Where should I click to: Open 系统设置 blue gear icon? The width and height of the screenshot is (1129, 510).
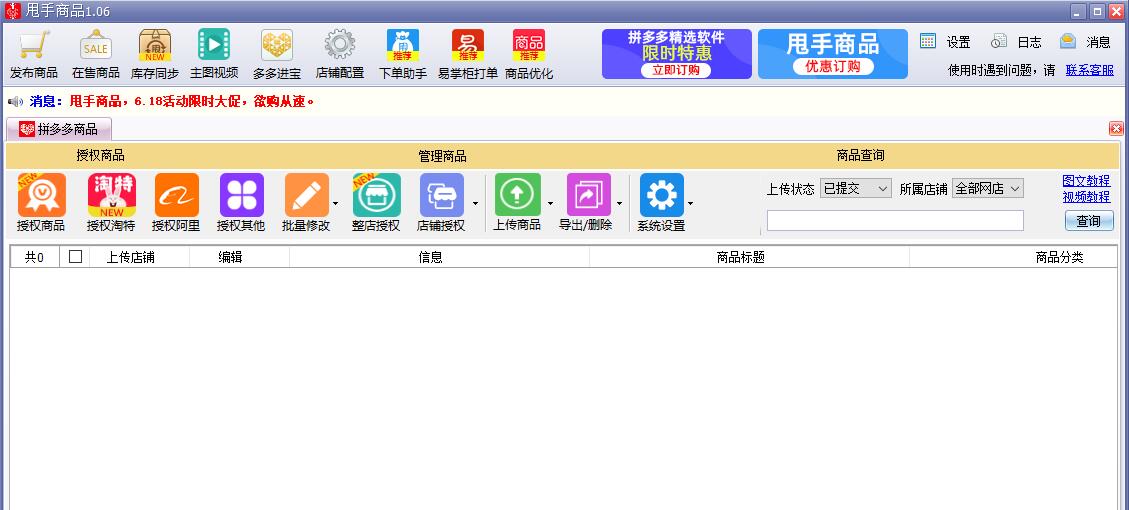pyautogui.click(x=662, y=195)
